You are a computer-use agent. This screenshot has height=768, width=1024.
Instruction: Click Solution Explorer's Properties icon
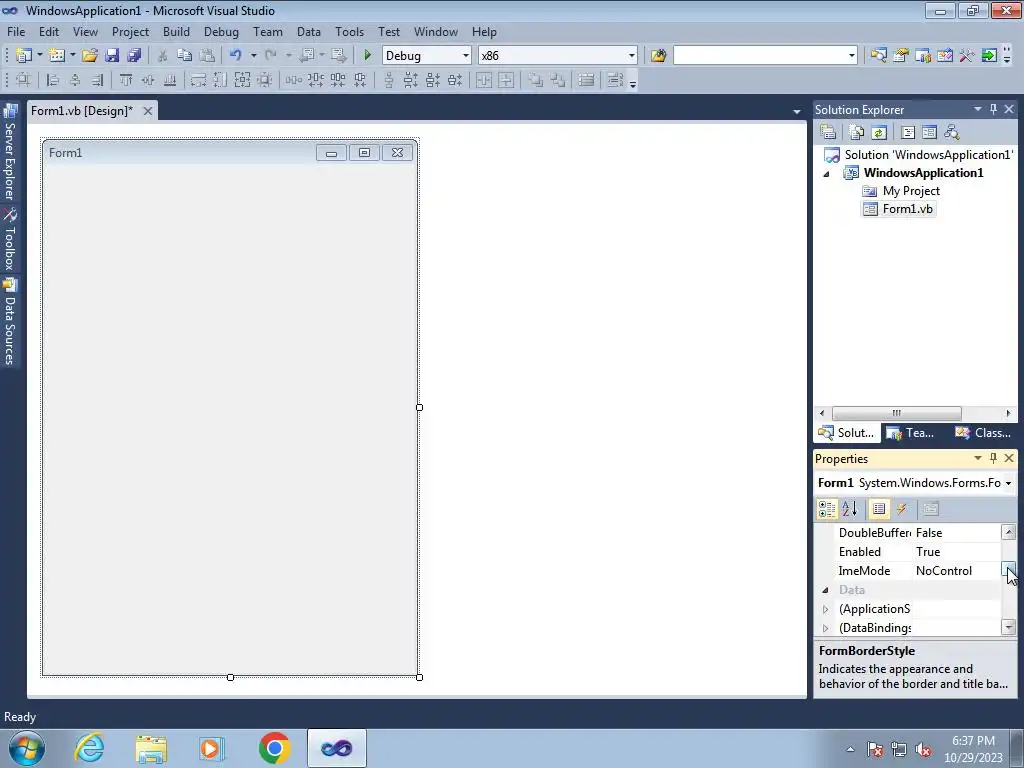(828, 133)
